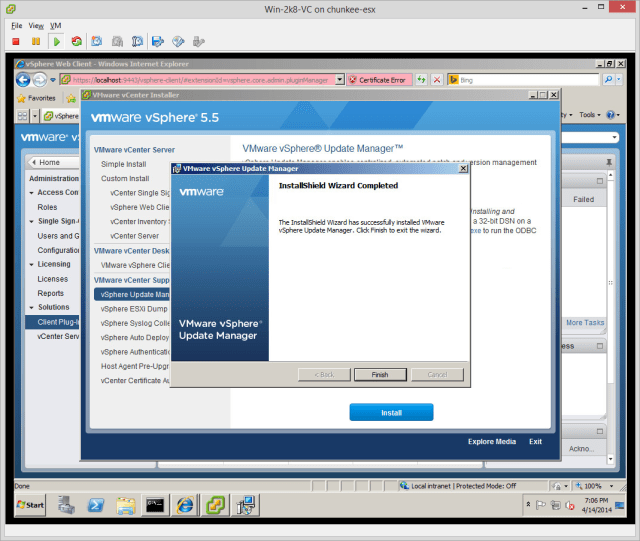Viewport: 640px width, 541px height.
Task: Select vSphere Auto Deploy entry
Action: [x=135, y=337]
